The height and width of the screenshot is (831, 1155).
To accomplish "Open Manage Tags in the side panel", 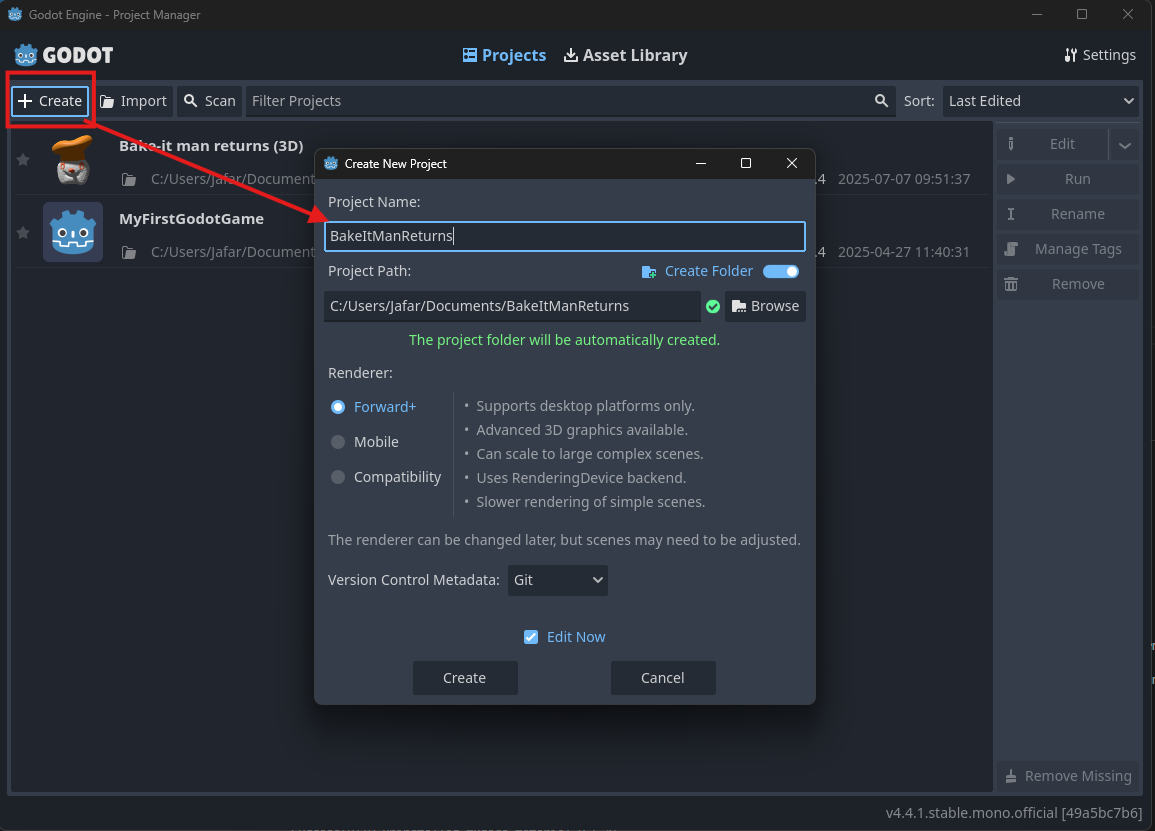I will point(1068,249).
